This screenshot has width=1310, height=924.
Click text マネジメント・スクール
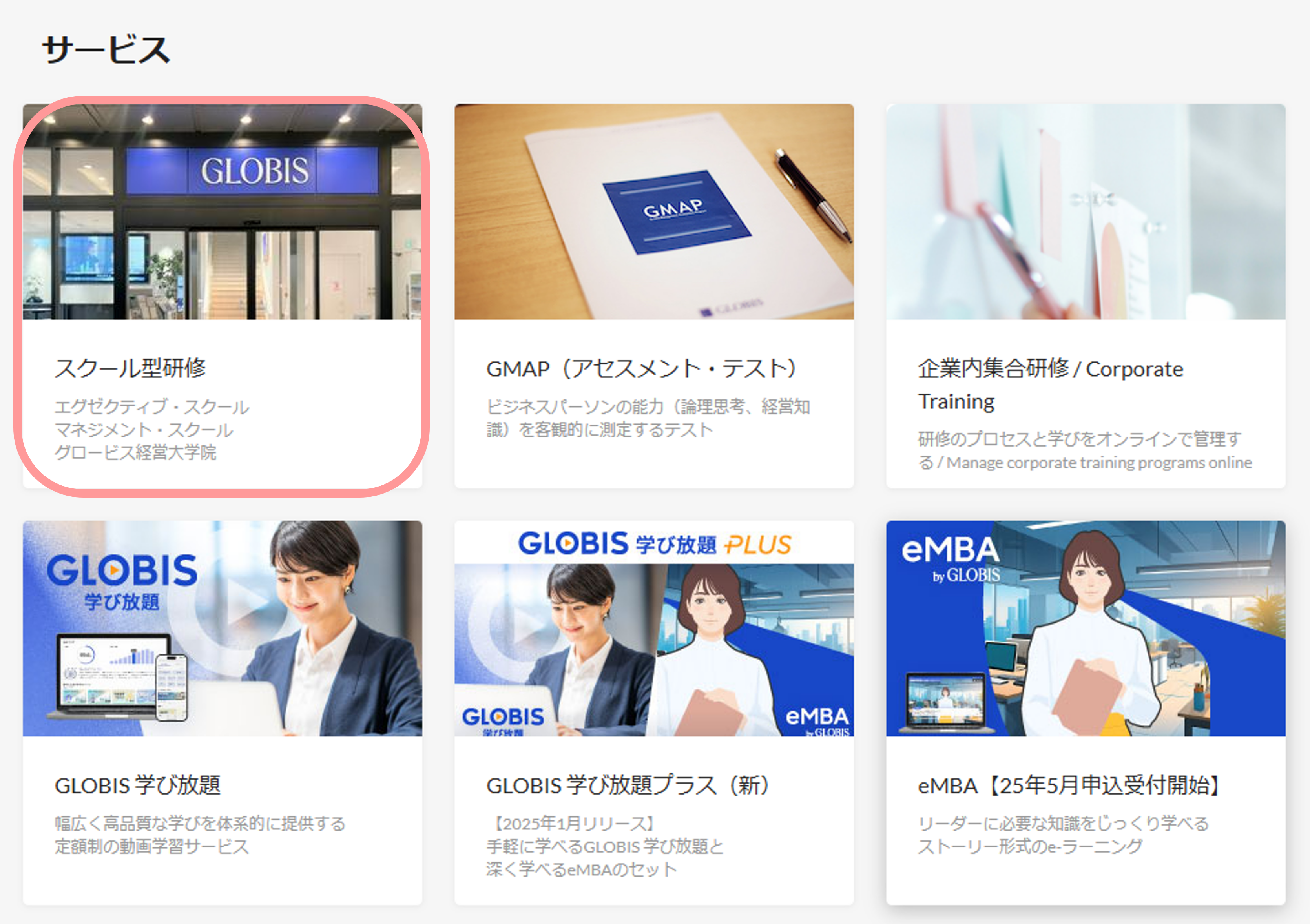point(144,430)
